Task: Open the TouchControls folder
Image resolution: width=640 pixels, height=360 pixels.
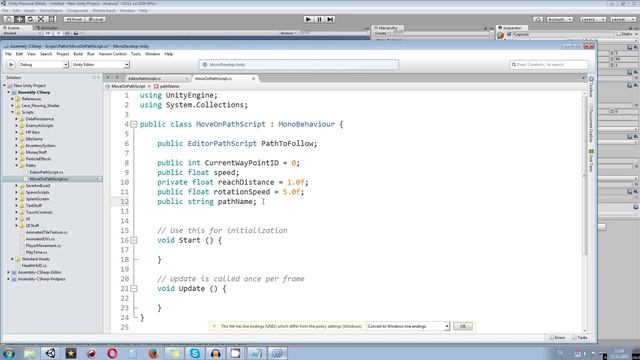Action: click(39, 212)
